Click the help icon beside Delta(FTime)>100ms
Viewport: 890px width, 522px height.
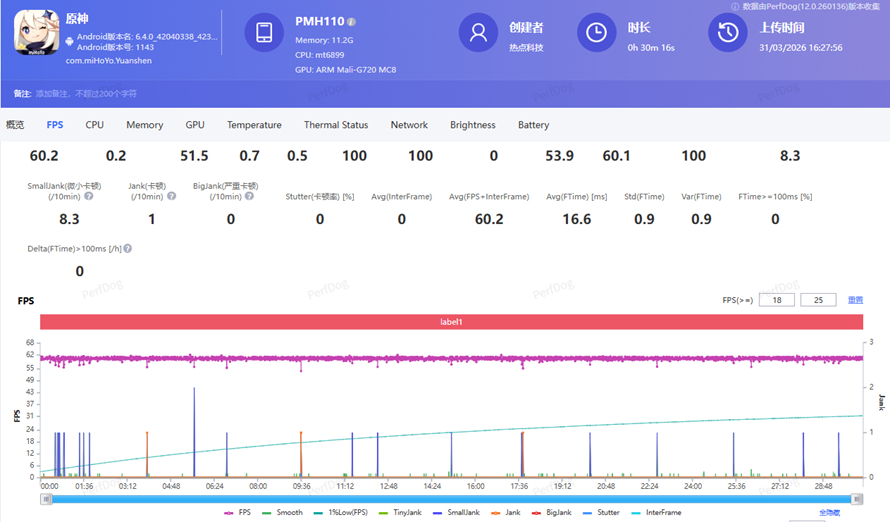(128, 248)
